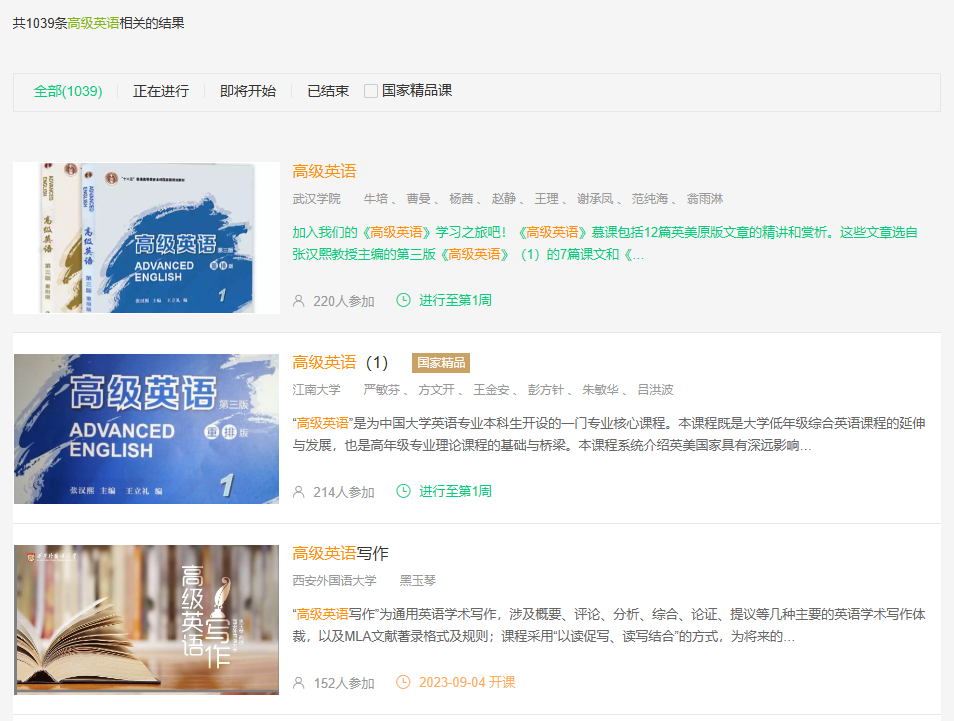Click instructor name 黑玉琴
This screenshot has width=954, height=721.
click(x=418, y=580)
